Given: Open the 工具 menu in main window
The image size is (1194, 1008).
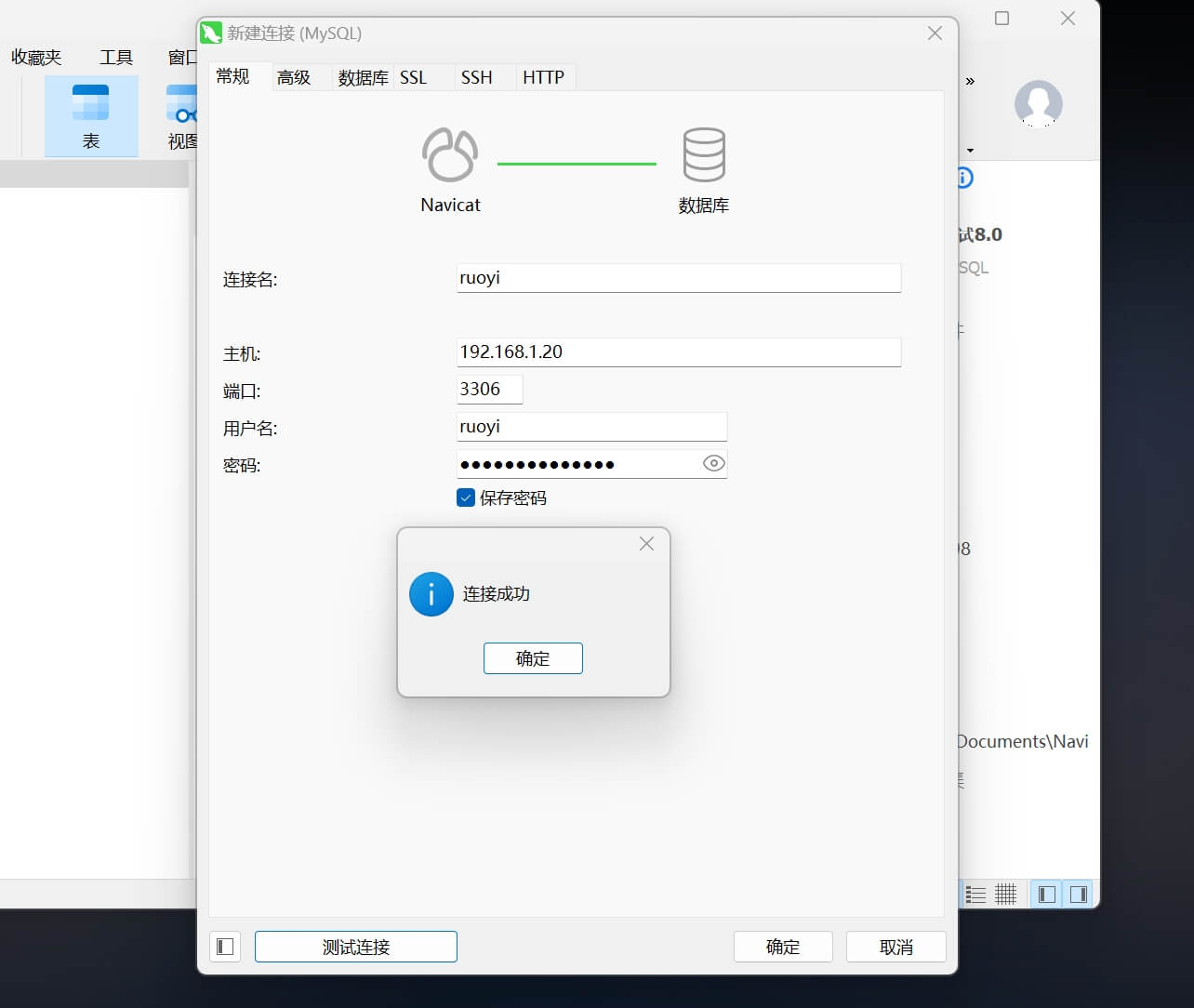Looking at the screenshot, I should click(x=116, y=58).
